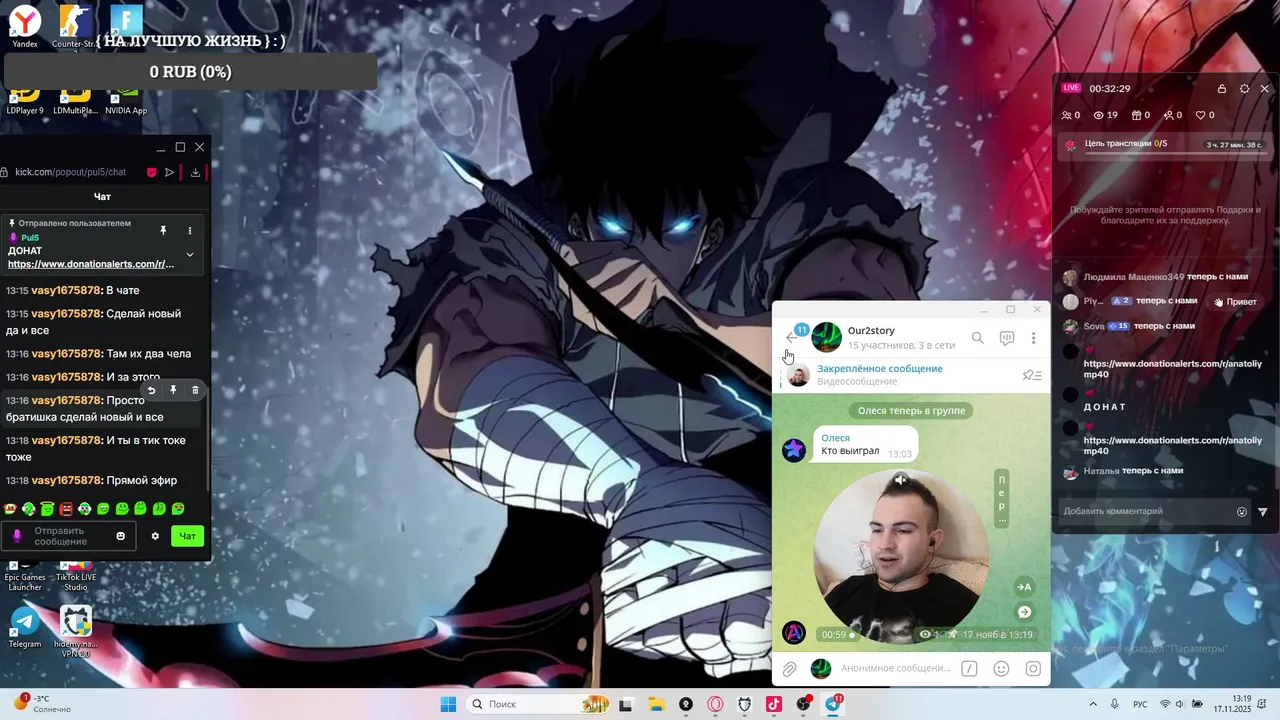View TikTok LIVE likes counter
The width and height of the screenshot is (1280, 720).
pyautogui.click(x=1205, y=115)
